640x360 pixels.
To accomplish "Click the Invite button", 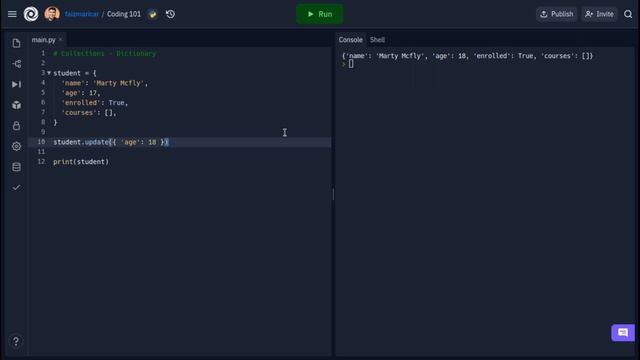I will point(599,14).
